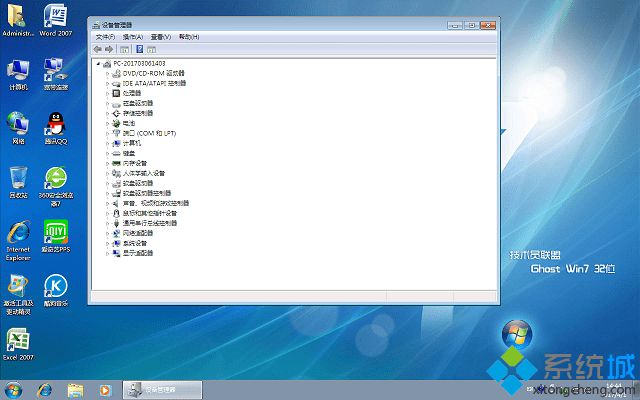Open the 操作(A) menu
Screen dimensions: 640x400
click(x=133, y=37)
